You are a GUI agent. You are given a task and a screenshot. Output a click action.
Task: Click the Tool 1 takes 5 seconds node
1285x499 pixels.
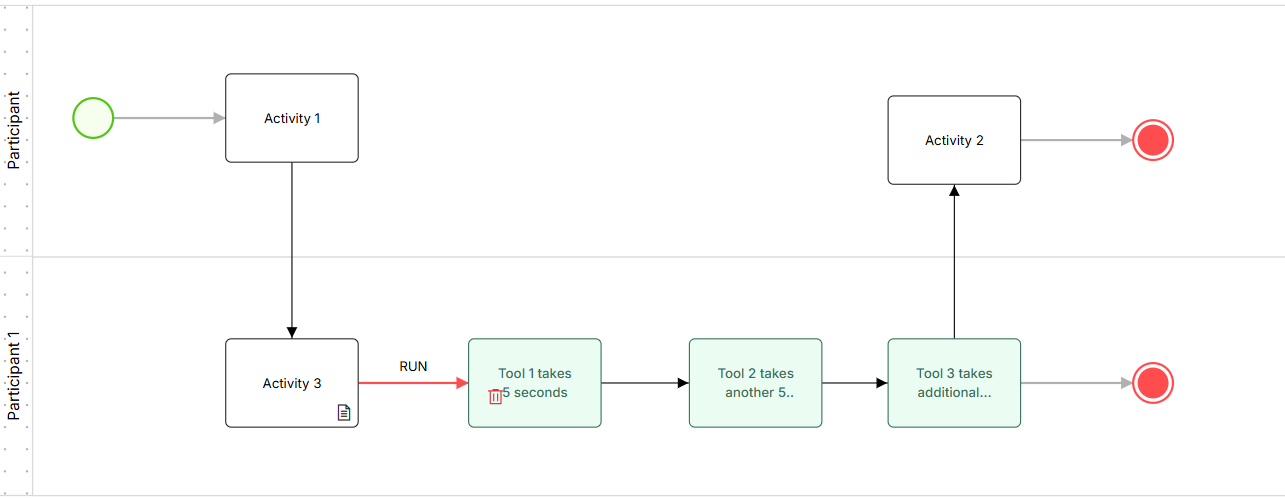coord(535,383)
